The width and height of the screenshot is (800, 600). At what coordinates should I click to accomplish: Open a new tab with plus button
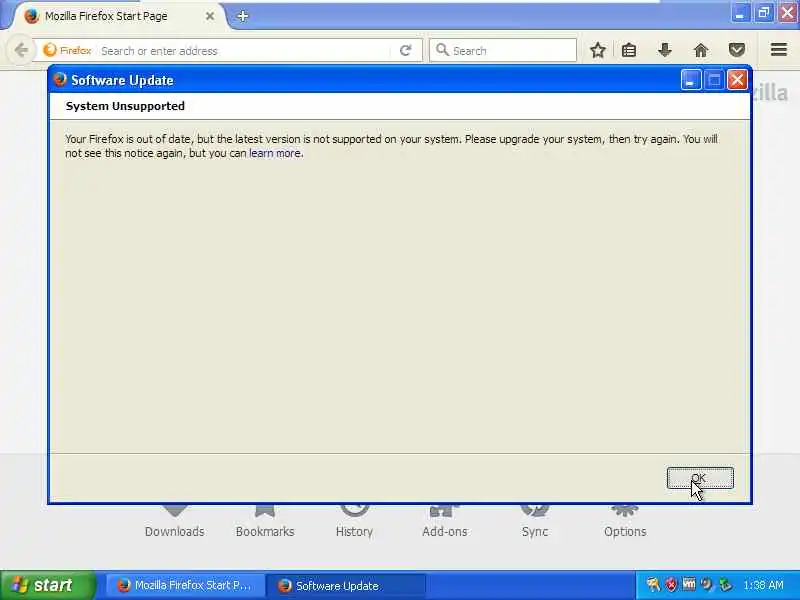(x=243, y=16)
